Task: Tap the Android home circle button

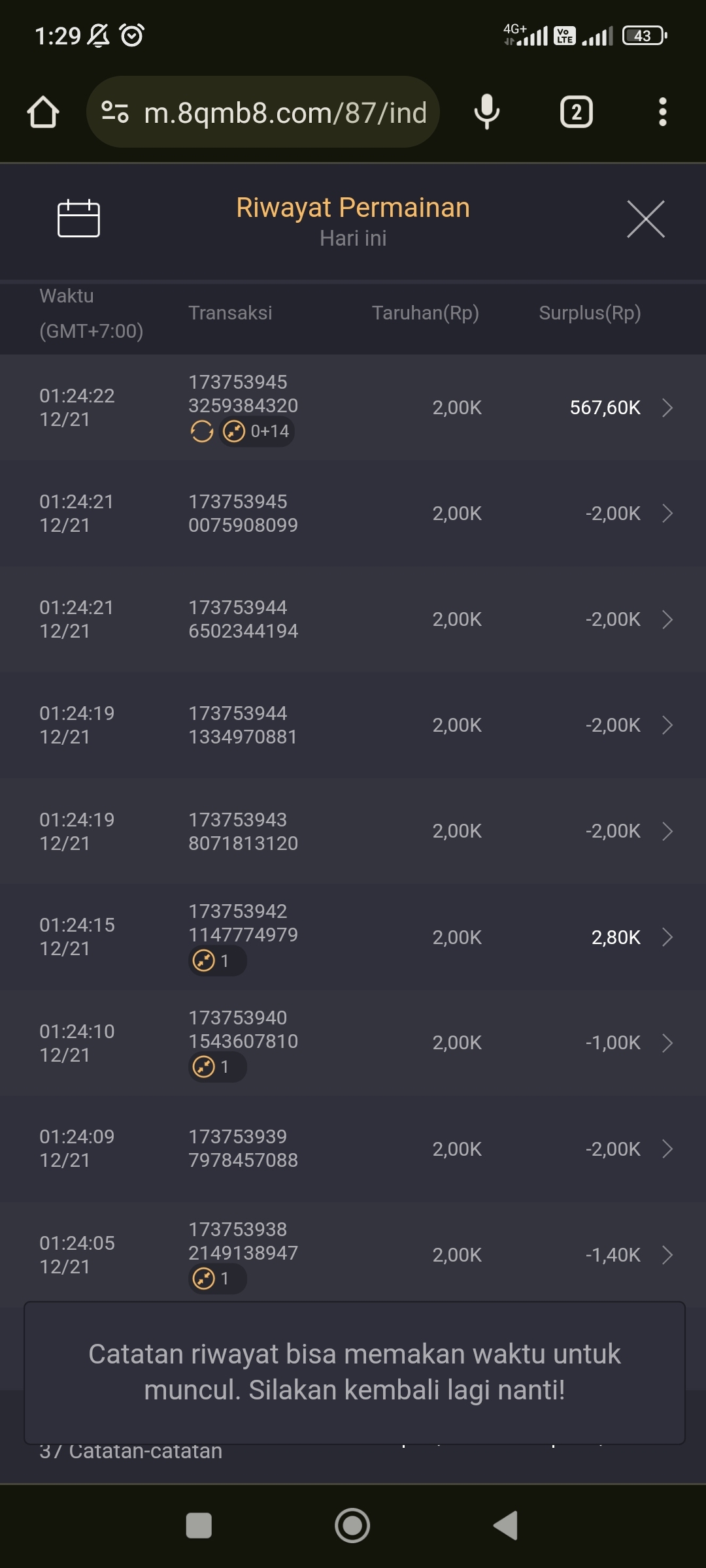Action: point(352,1526)
